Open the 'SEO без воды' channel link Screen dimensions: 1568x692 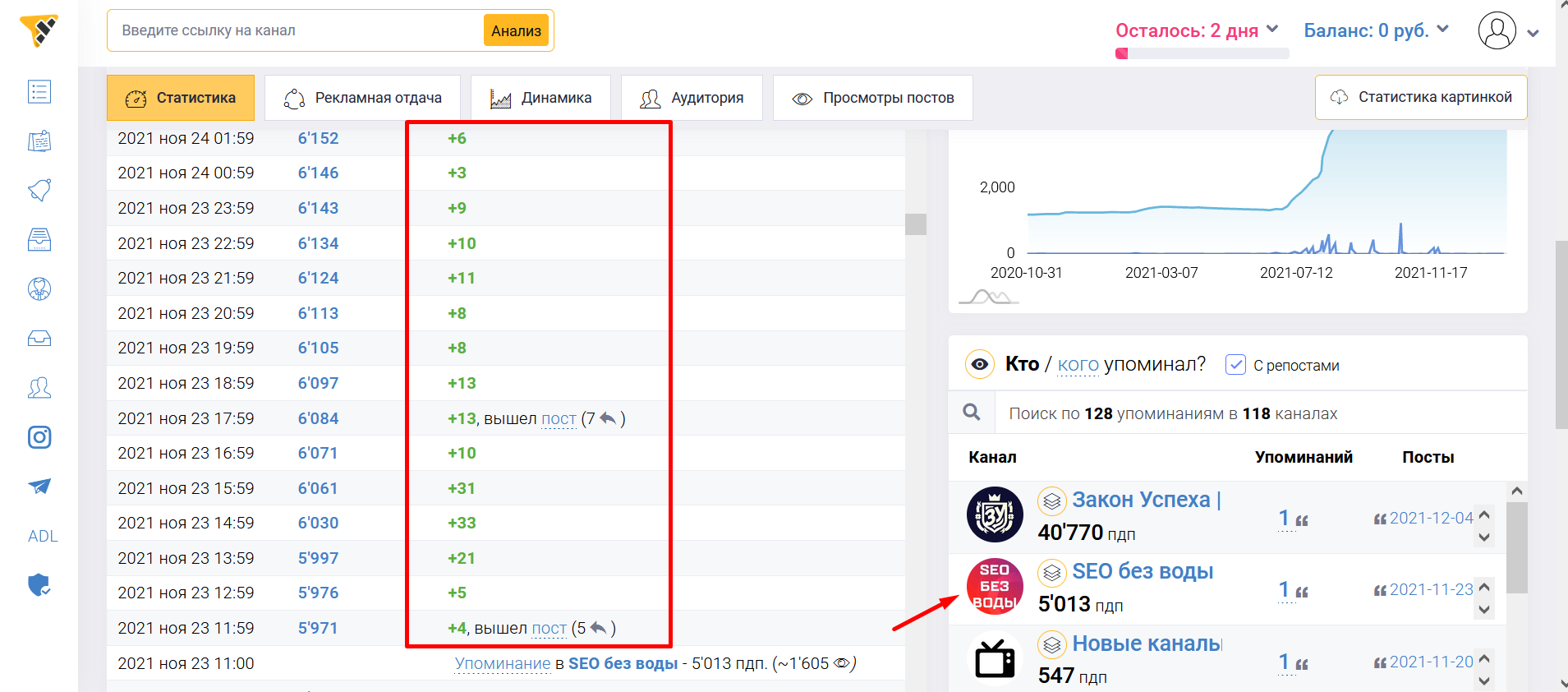[1142, 571]
